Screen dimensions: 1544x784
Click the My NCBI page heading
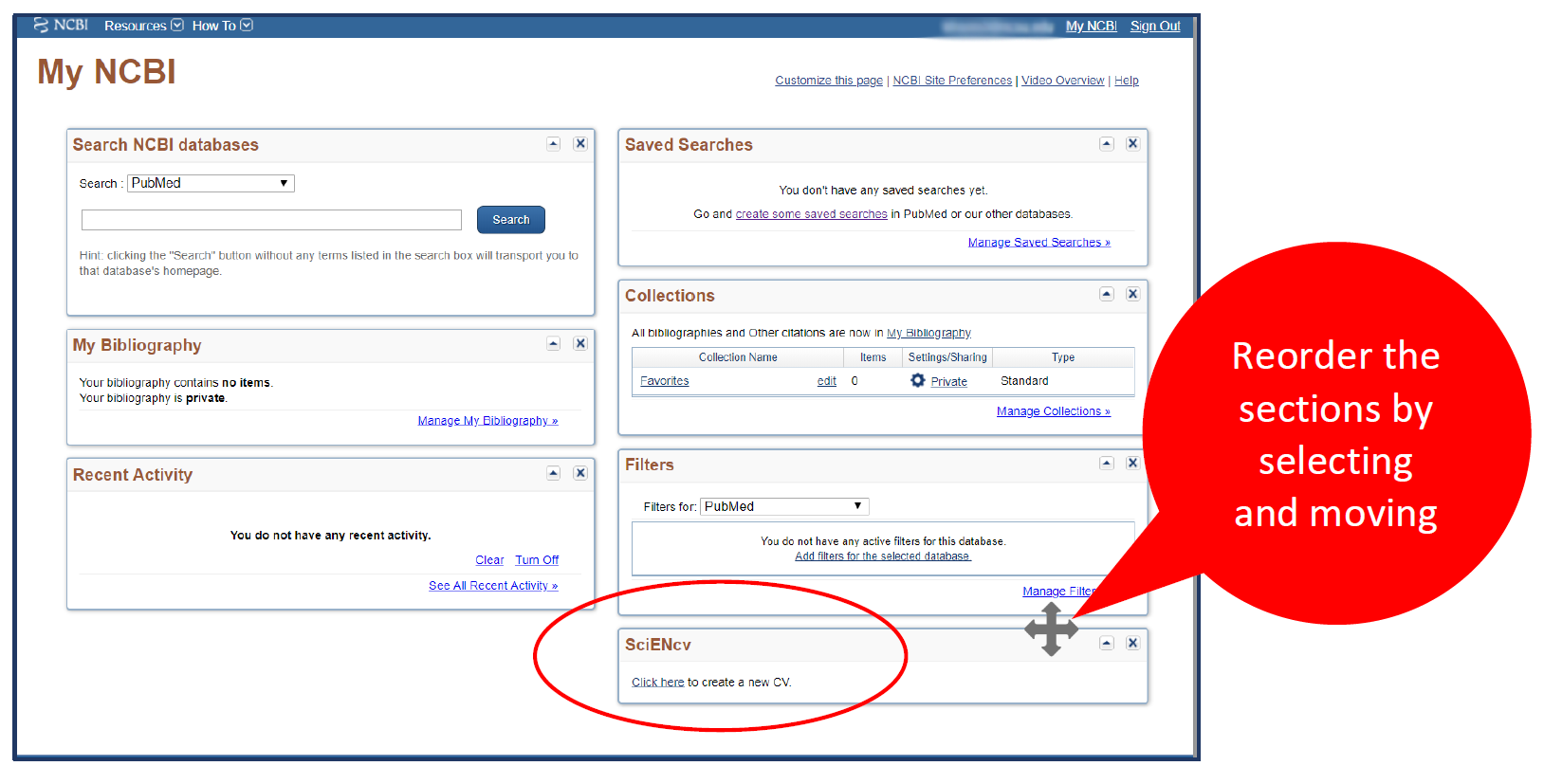point(106,72)
